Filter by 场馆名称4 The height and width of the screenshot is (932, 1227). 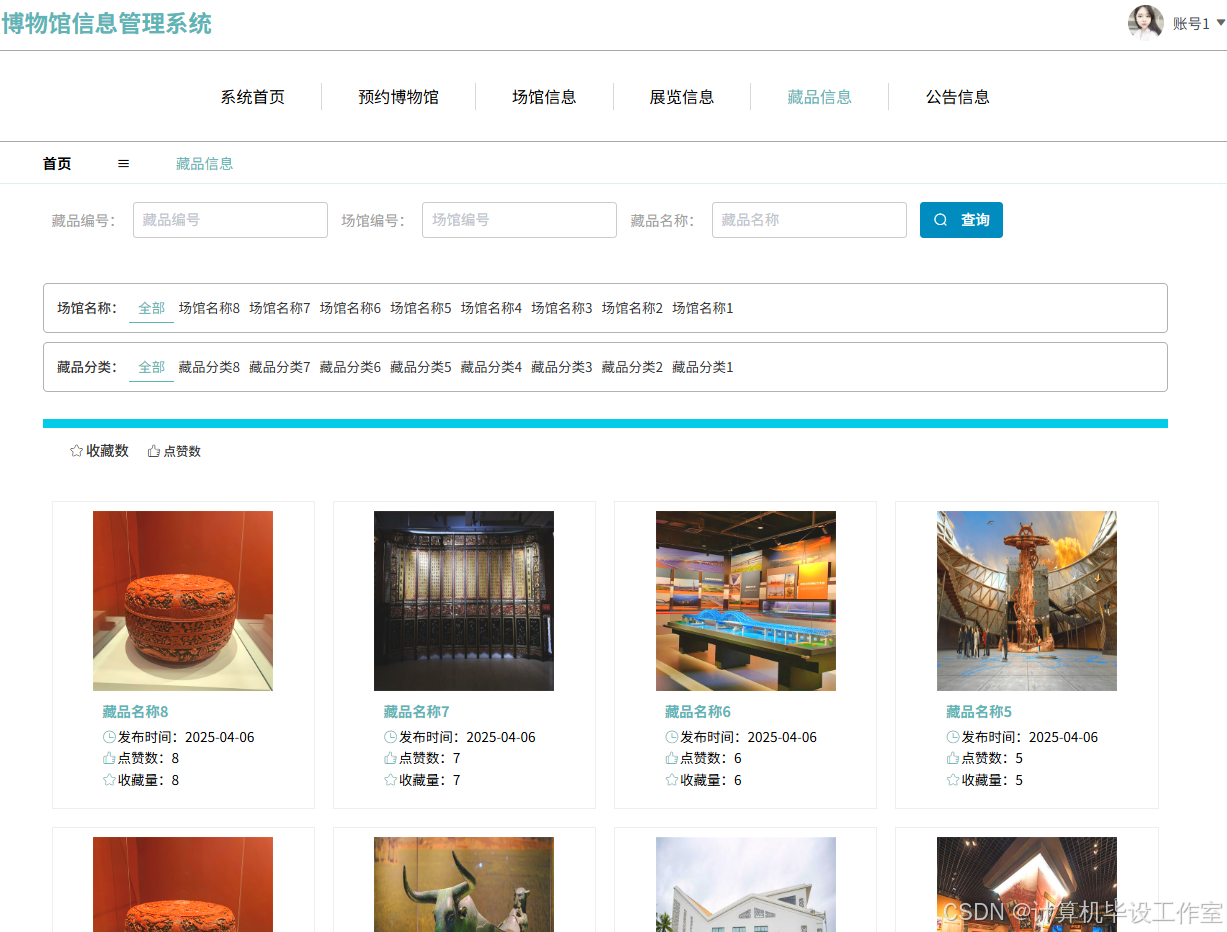(x=491, y=308)
